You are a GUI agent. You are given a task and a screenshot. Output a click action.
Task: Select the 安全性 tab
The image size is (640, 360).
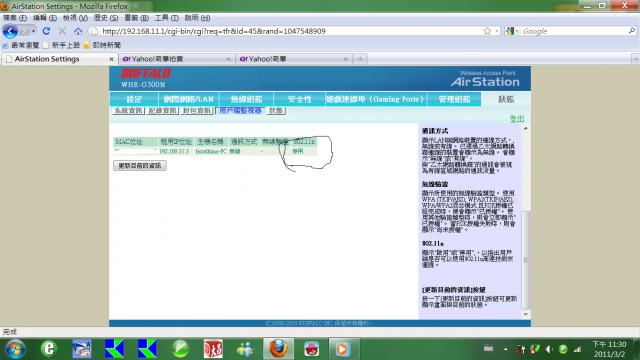299,99
